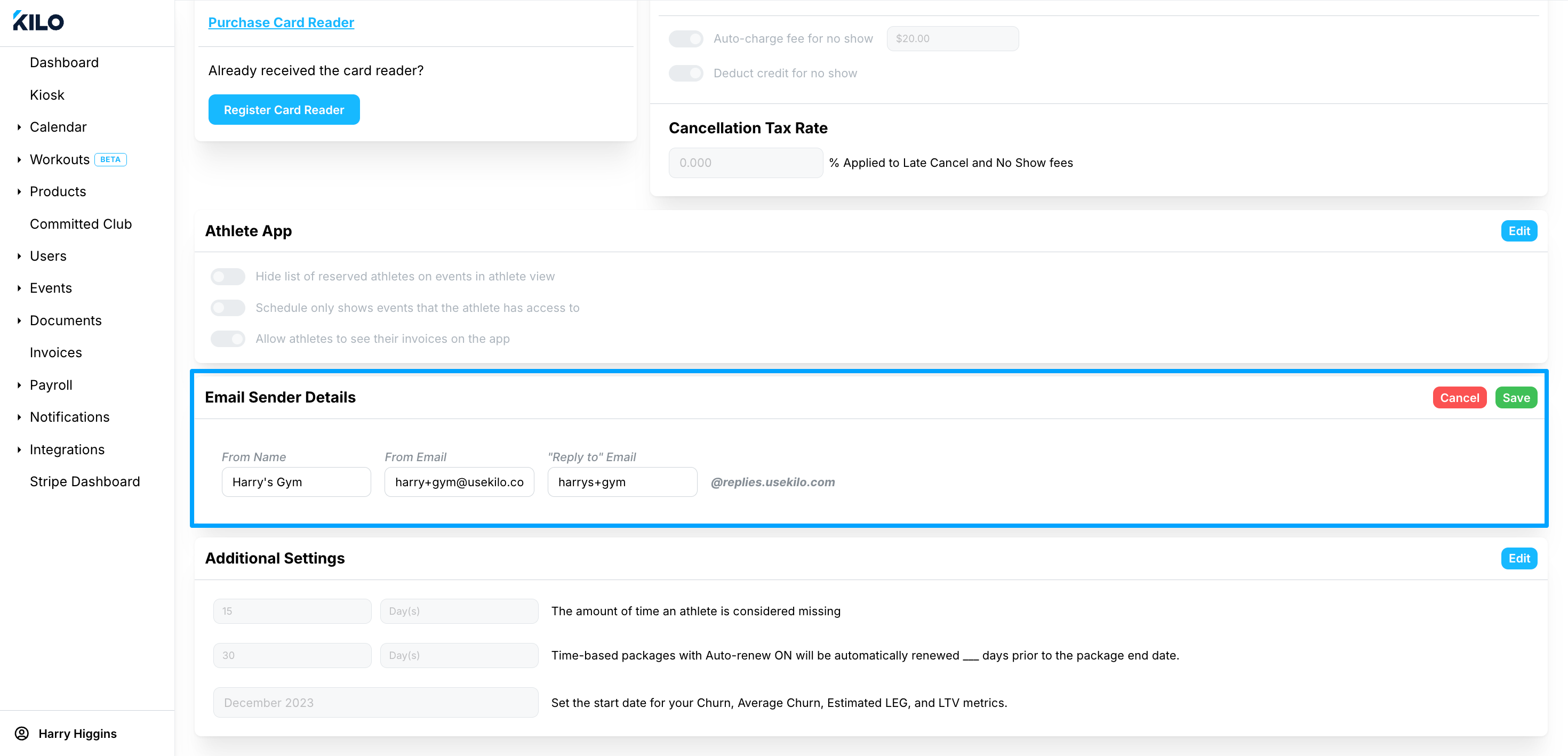Open Stripe Dashboard from sidebar
The height and width of the screenshot is (756, 1568).
85,481
